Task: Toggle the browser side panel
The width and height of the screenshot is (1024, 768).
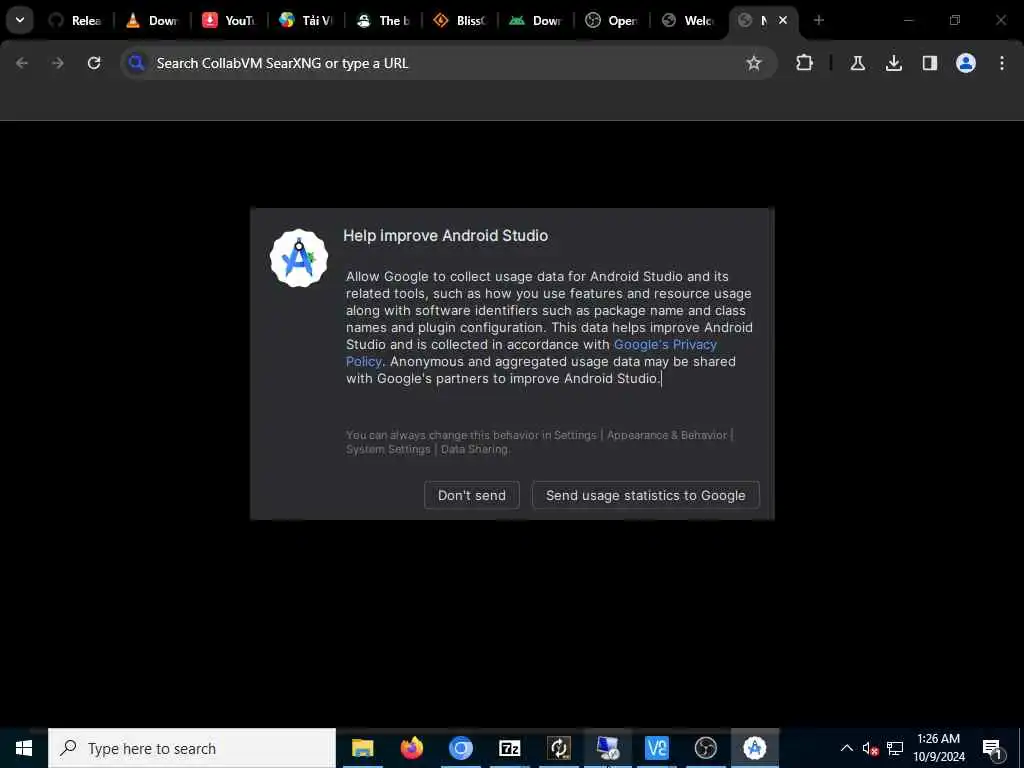Action: pos(929,63)
